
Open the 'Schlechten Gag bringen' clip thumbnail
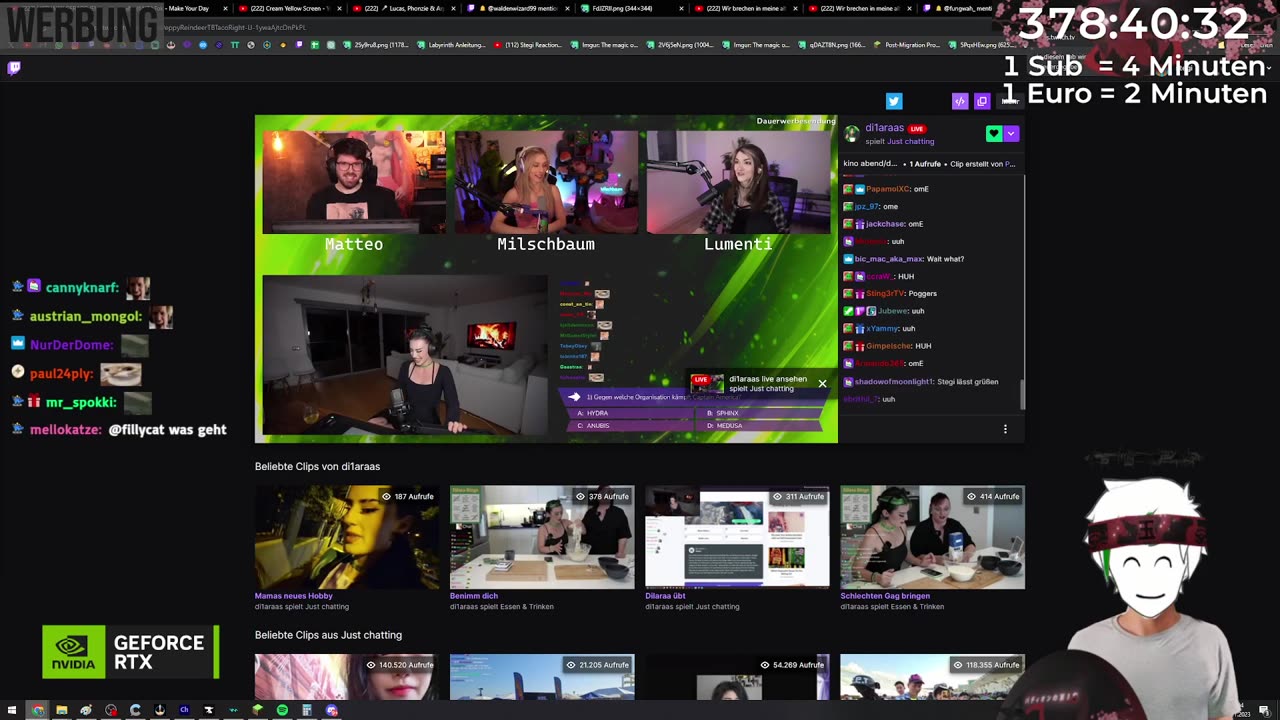[x=932, y=537]
